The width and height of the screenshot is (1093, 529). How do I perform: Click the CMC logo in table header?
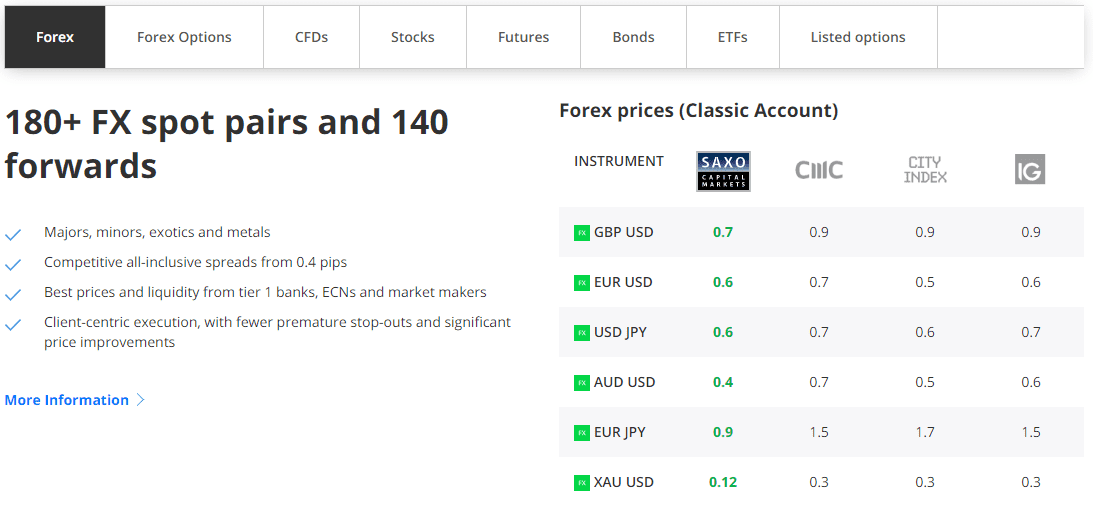tap(819, 170)
